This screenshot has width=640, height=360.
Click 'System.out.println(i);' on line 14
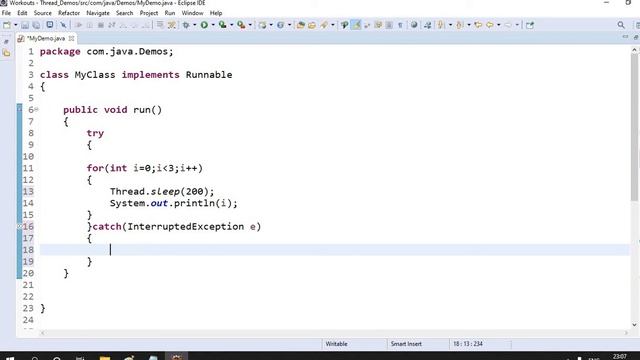point(173,203)
